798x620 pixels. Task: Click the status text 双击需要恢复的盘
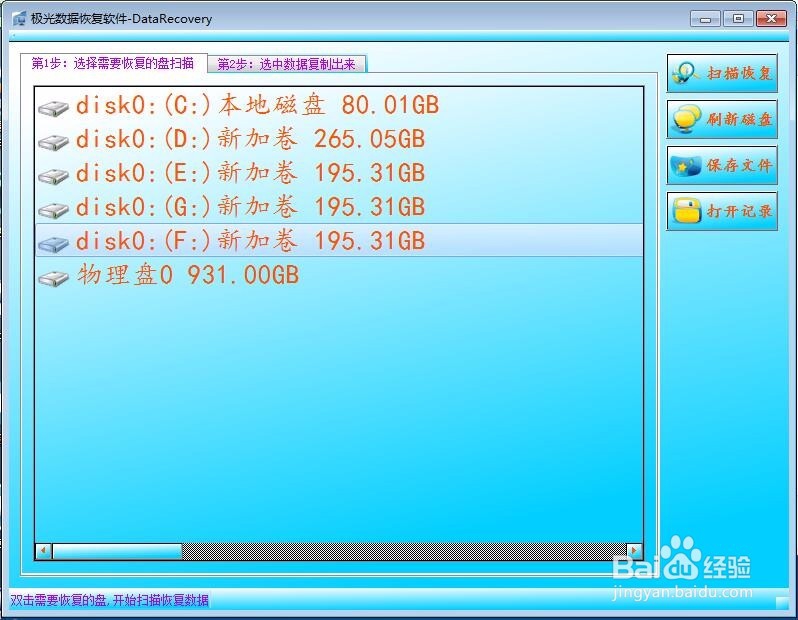[58, 601]
